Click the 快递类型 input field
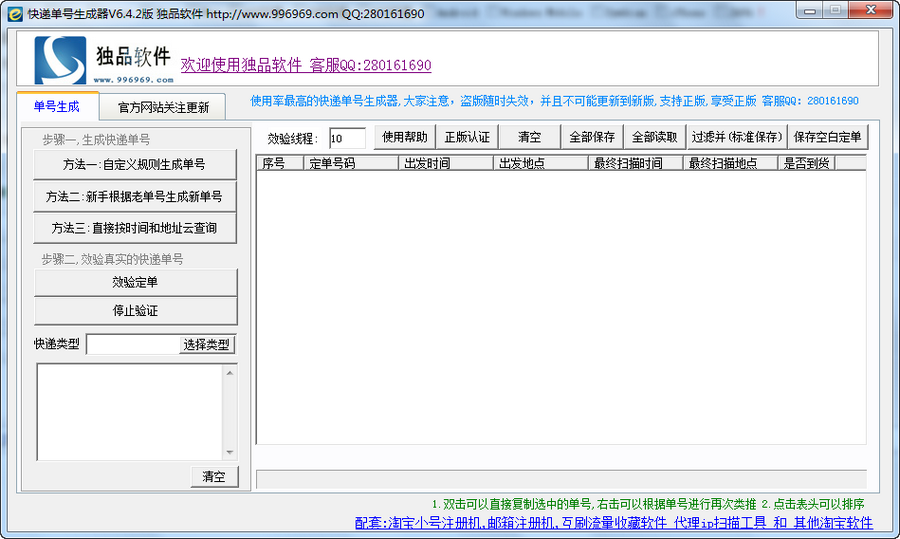The image size is (900, 539). tap(133, 344)
